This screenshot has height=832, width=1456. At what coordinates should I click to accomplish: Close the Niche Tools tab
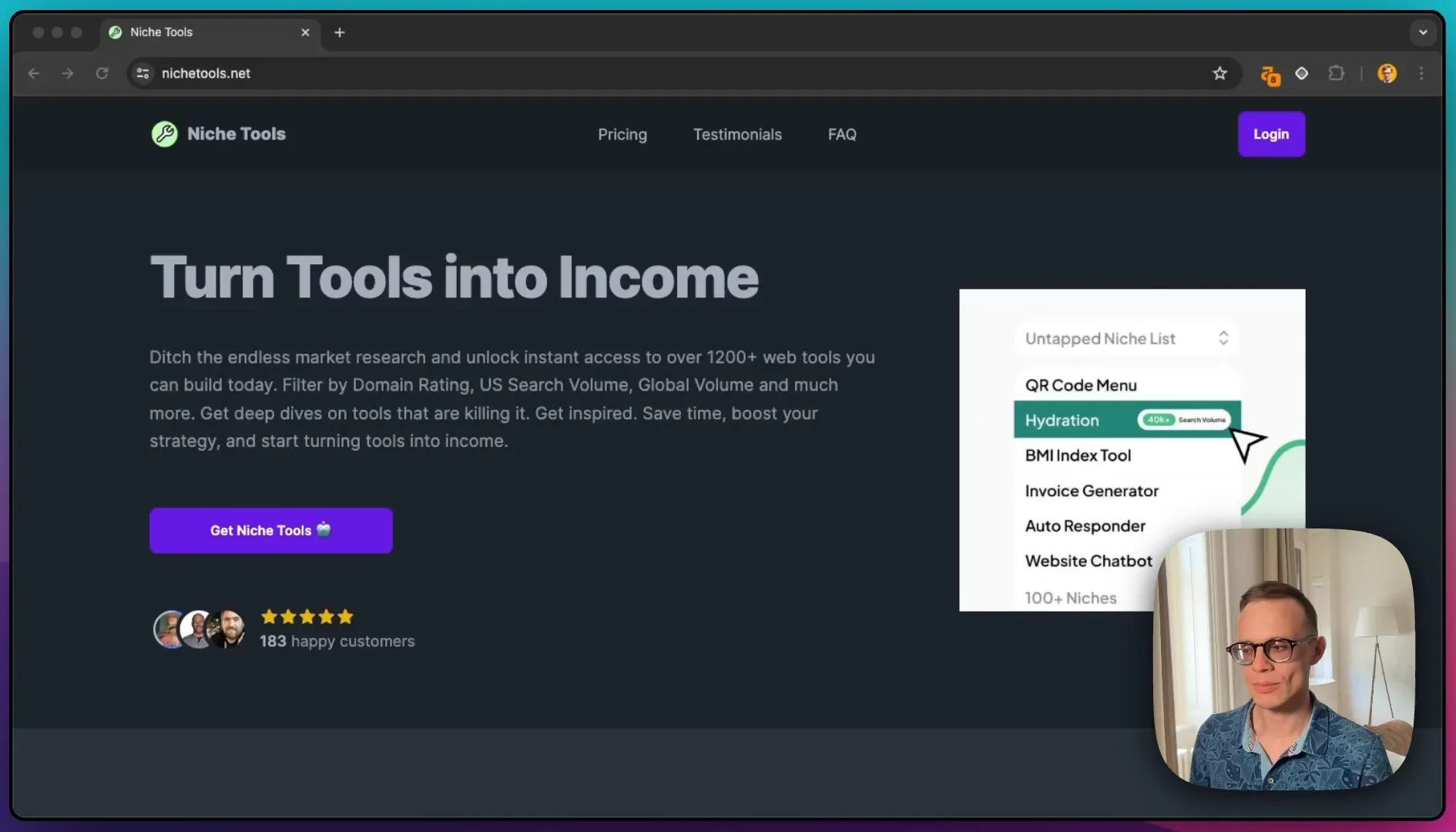pyautogui.click(x=305, y=32)
